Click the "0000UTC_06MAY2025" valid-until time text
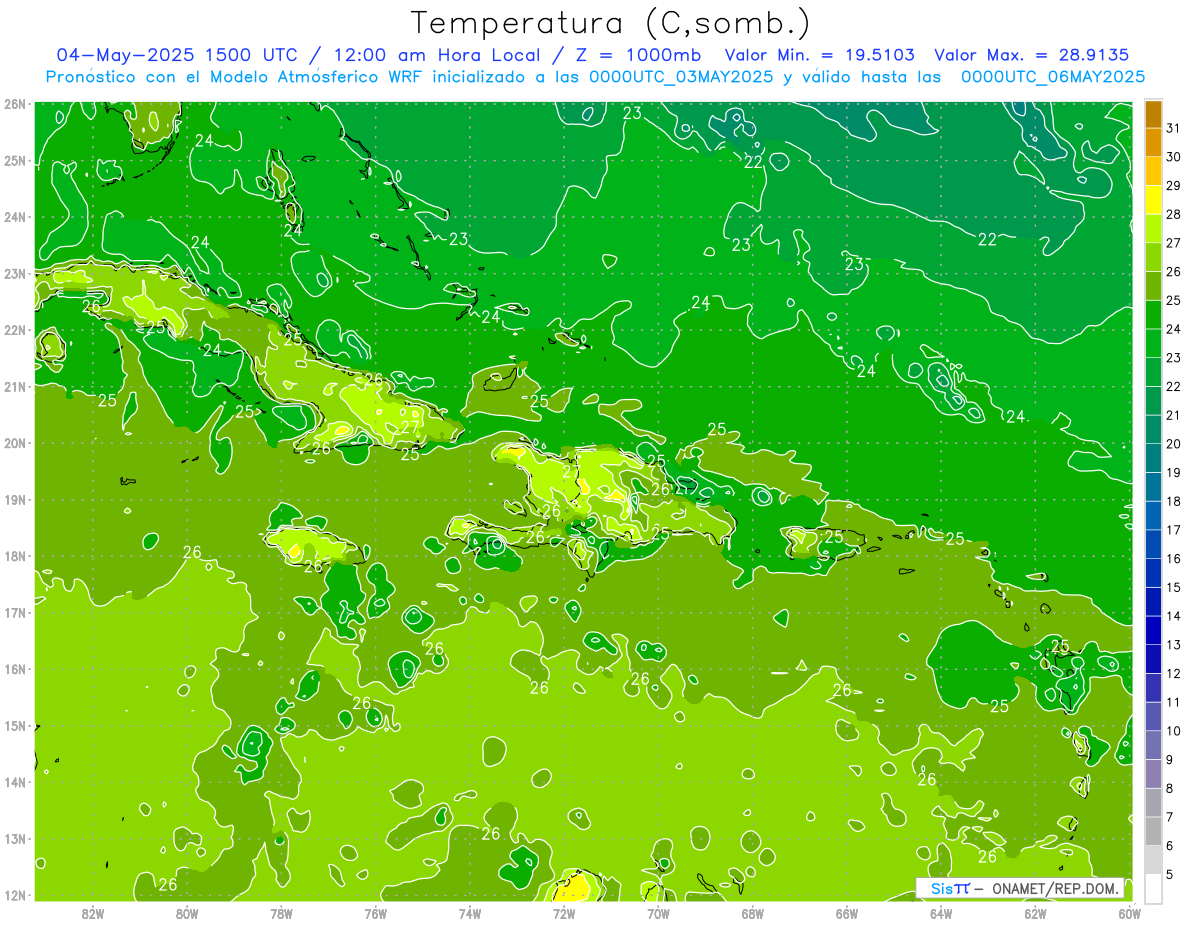 (1053, 76)
